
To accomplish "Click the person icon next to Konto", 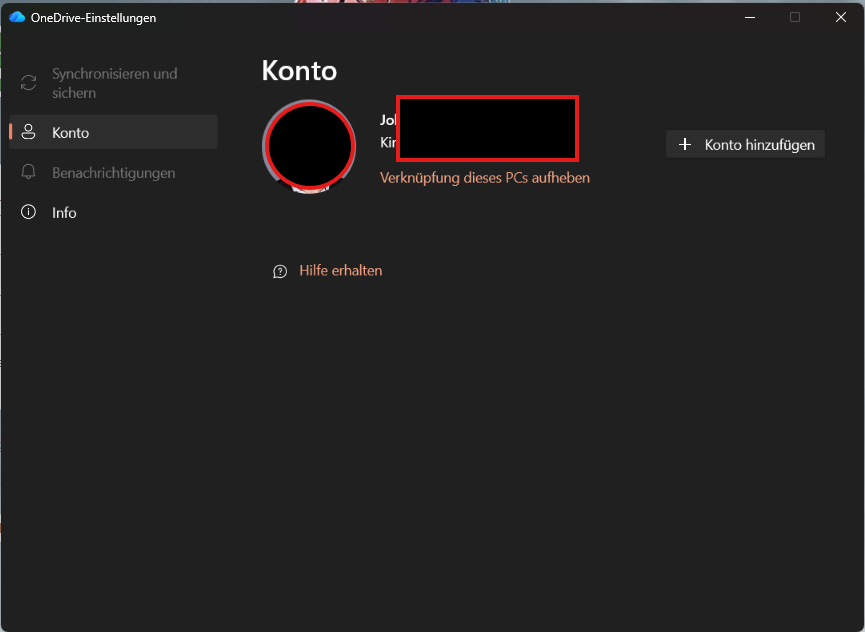I will coord(28,132).
